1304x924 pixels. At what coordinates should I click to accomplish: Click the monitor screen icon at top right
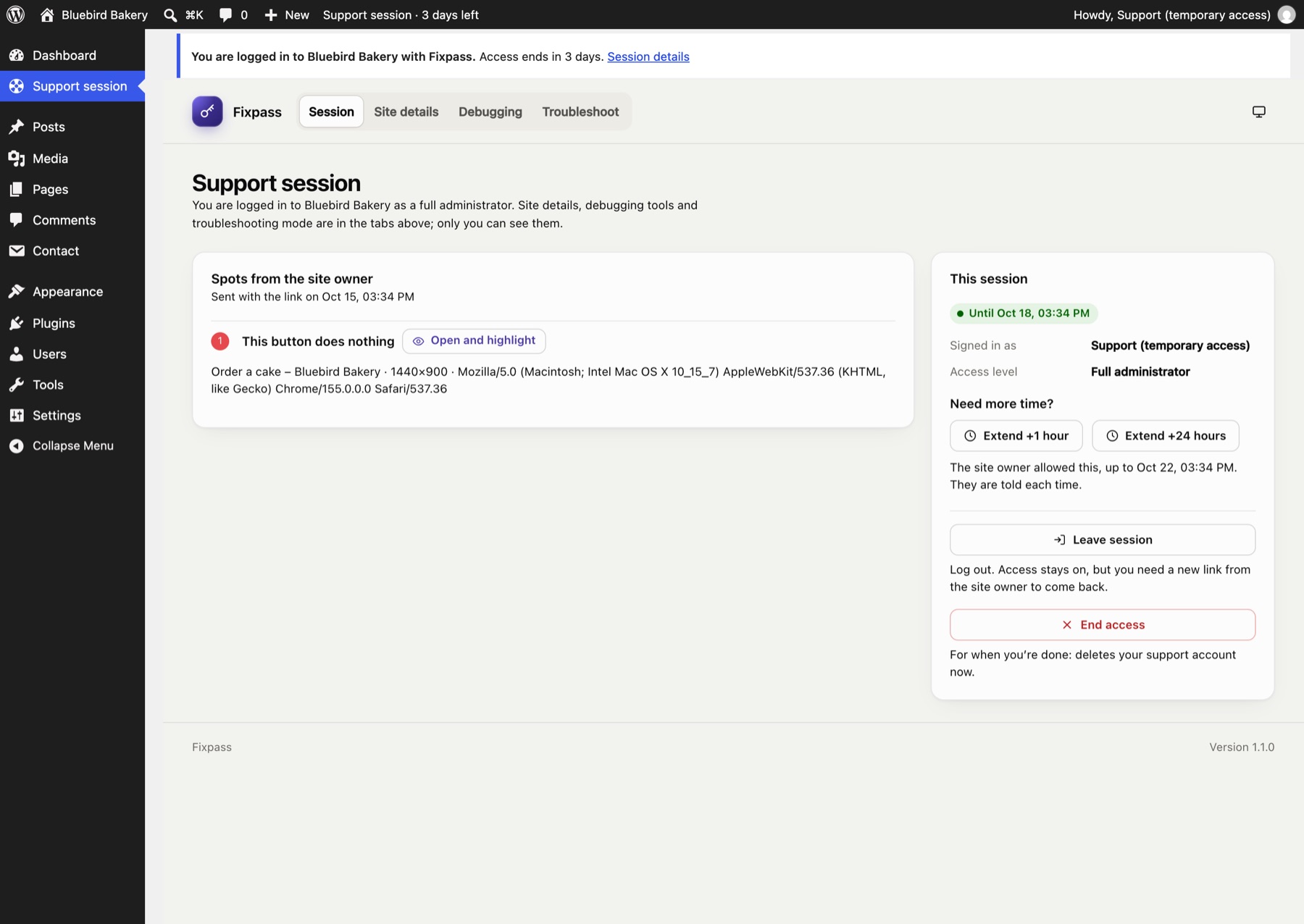[x=1259, y=112]
